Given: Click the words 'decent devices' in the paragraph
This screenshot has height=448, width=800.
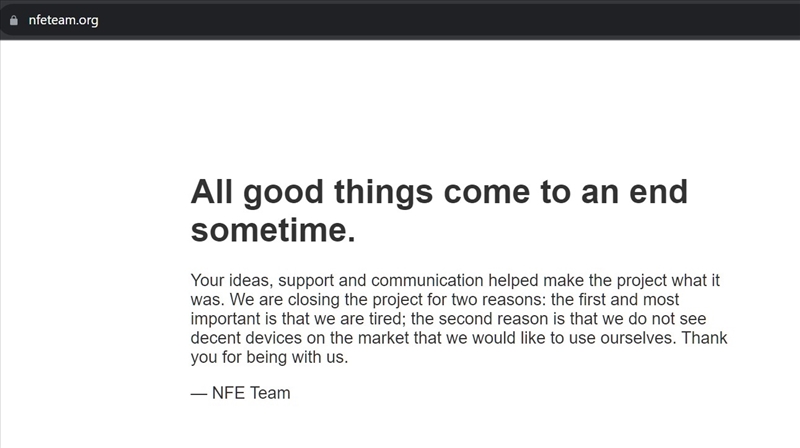Looking at the screenshot, I should 244,339.
